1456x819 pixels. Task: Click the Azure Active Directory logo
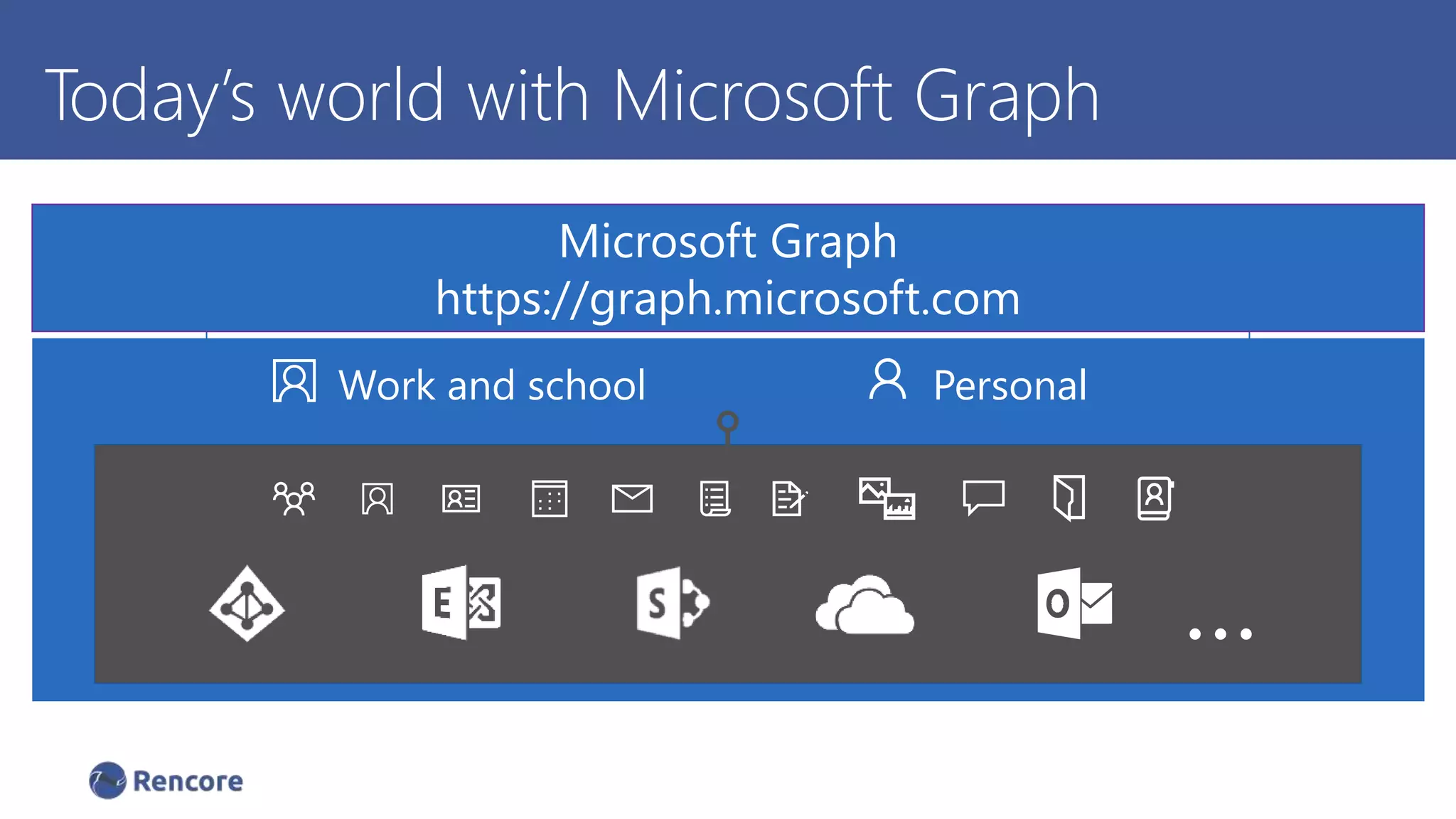(247, 604)
